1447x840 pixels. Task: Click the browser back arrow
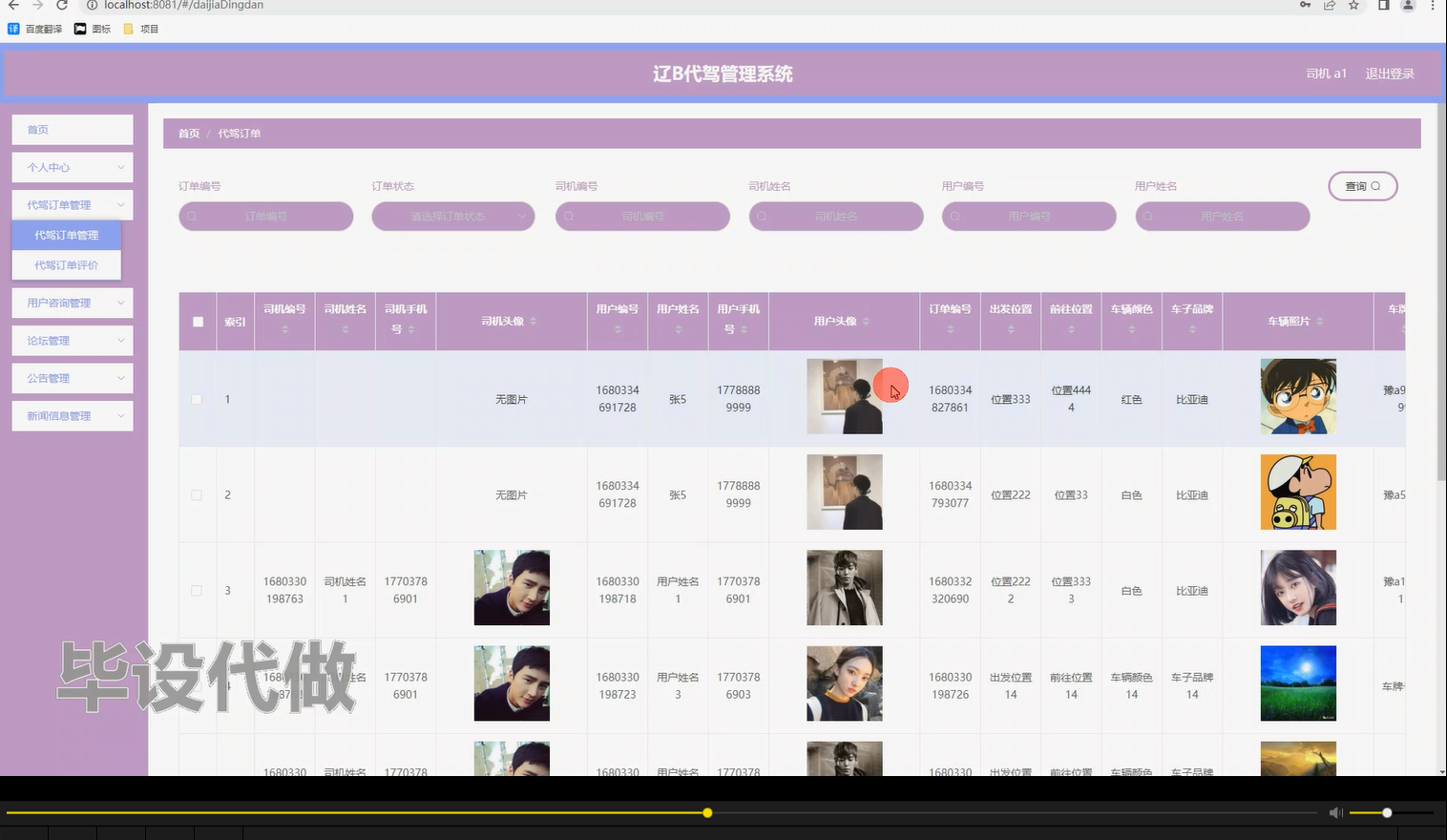coord(13,5)
